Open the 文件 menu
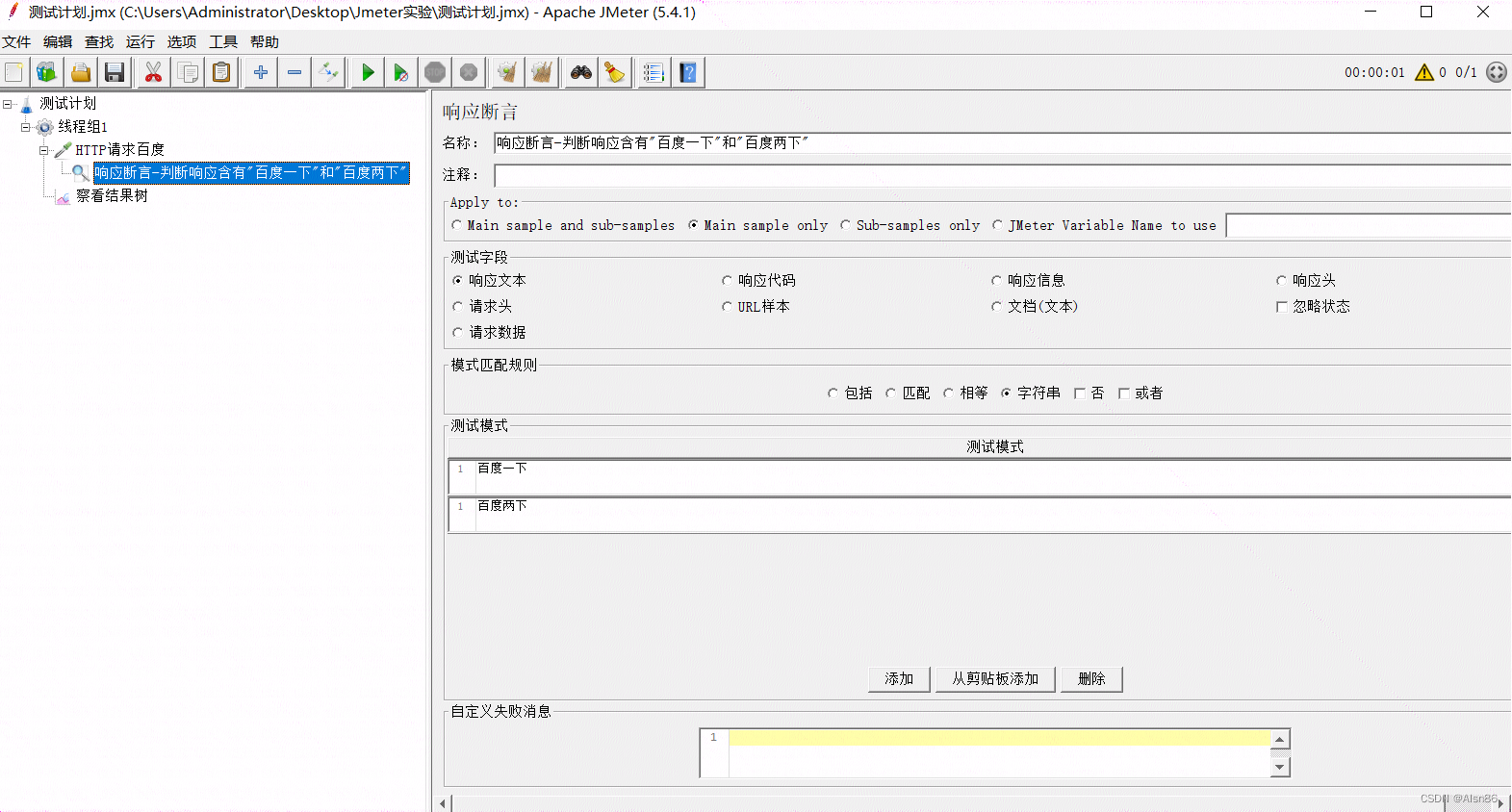Viewport: 1512px width, 812px height. pyautogui.click(x=16, y=42)
